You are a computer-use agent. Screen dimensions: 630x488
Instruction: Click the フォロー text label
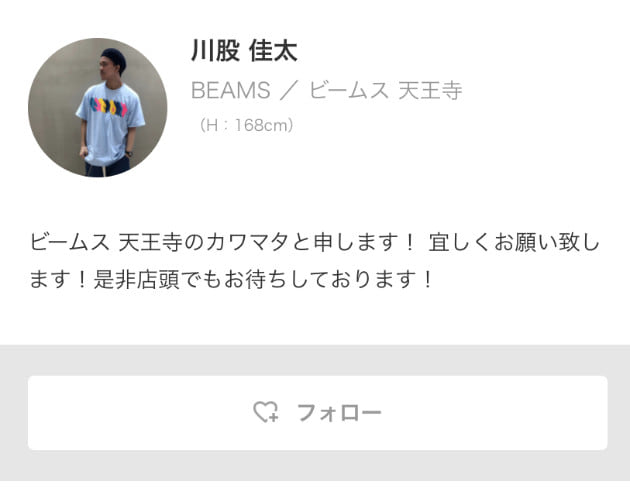pyautogui.click(x=339, y=413)
